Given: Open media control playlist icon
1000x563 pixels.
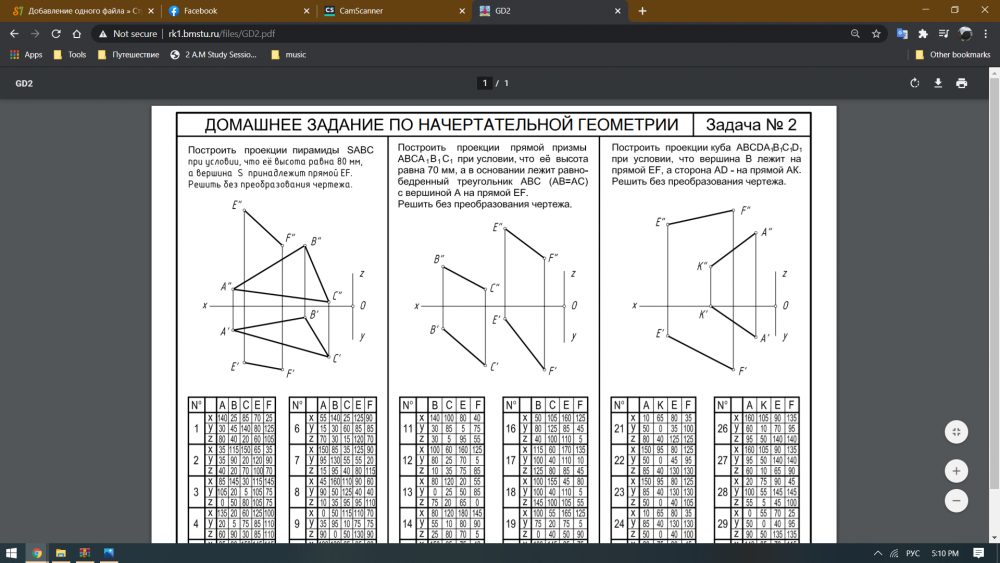Looking at the screenshot, I should click(x=944, y=34).
